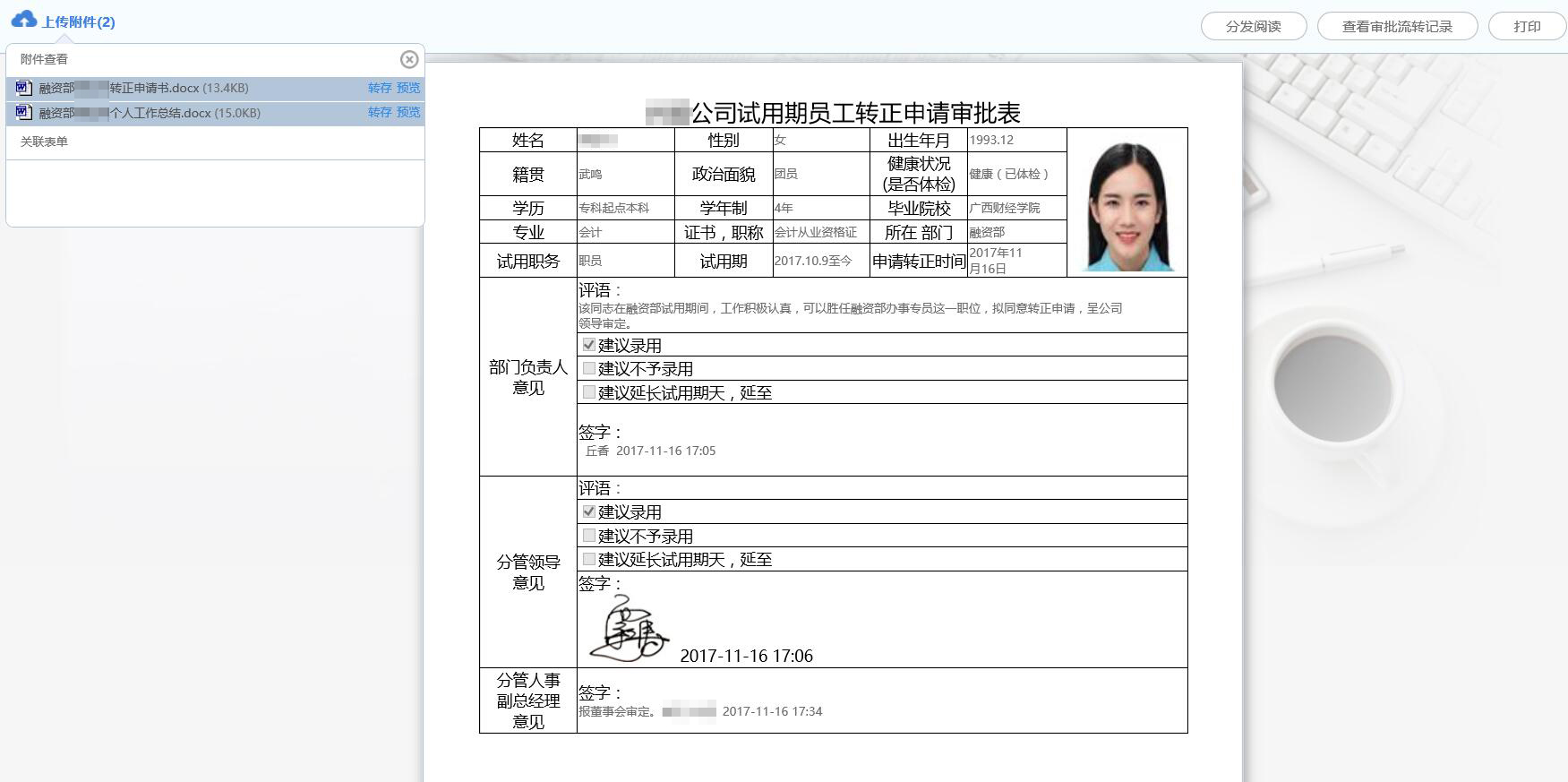The image size is (1568, 782).
Task: Click the 分发阅读 button
Action: (x=1253, y=26)
